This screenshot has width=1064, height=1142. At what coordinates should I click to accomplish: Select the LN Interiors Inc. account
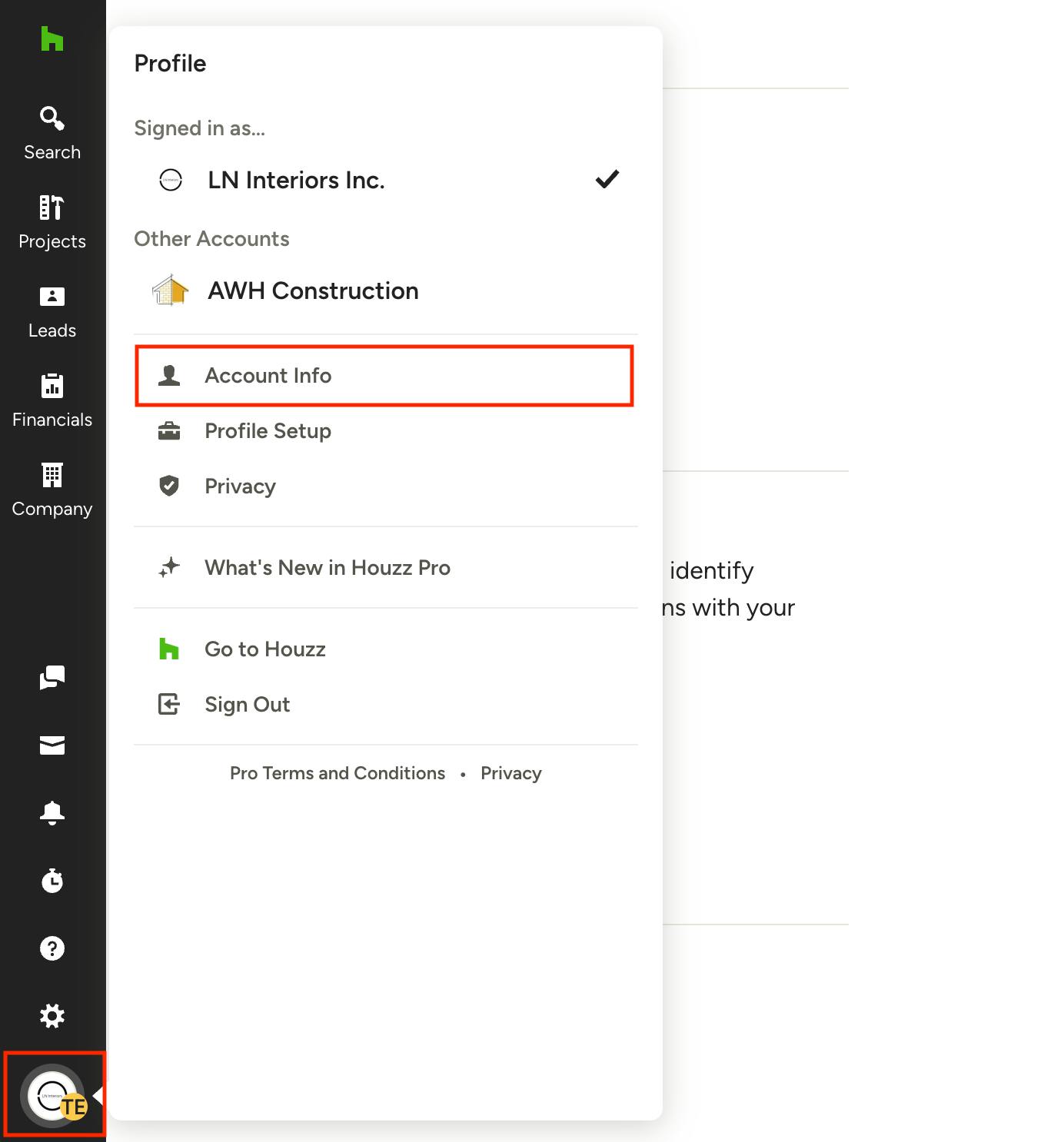pos(386,180)
